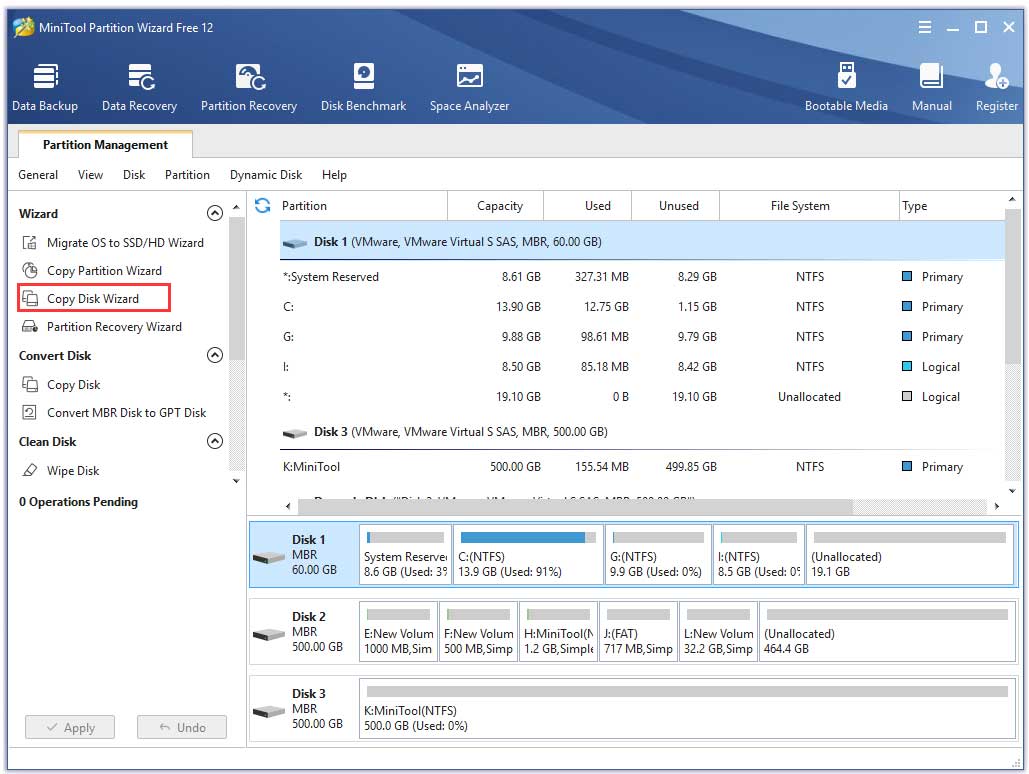Open the hamburger menu in title bar
This screenshot has height=774, width=1029.
click(925, 27)
